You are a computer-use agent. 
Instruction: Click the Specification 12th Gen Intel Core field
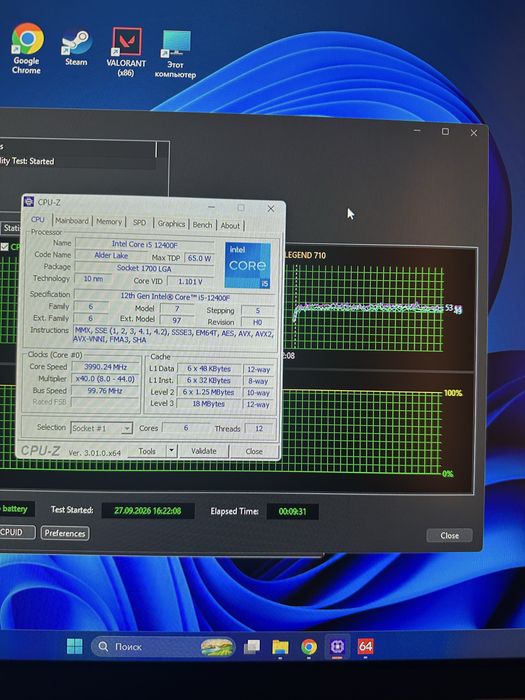tap(175, 296)
